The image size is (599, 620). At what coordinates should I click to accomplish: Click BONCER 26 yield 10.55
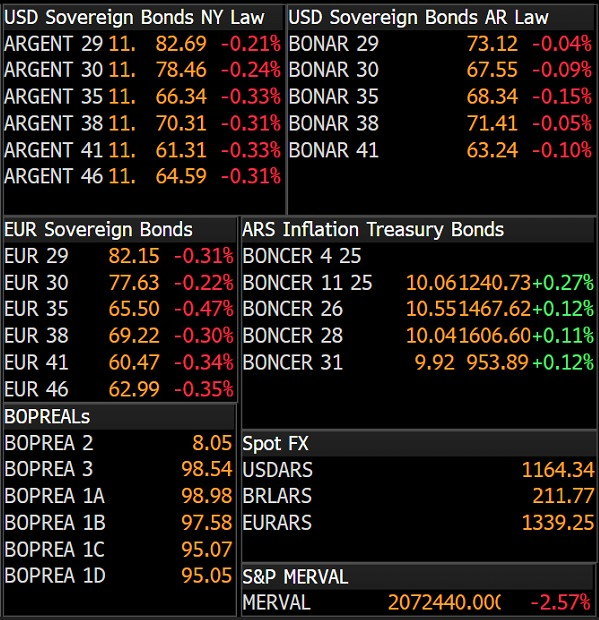coord(431,309)
